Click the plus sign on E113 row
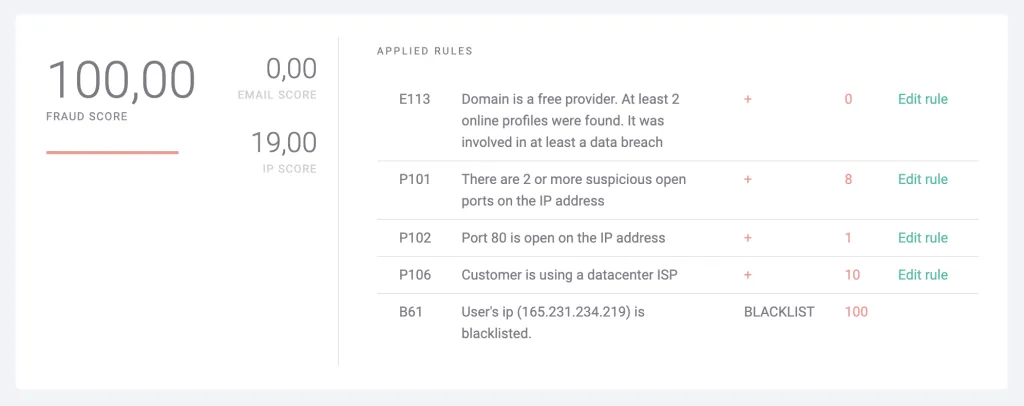1024x406 pixels. 747,99
